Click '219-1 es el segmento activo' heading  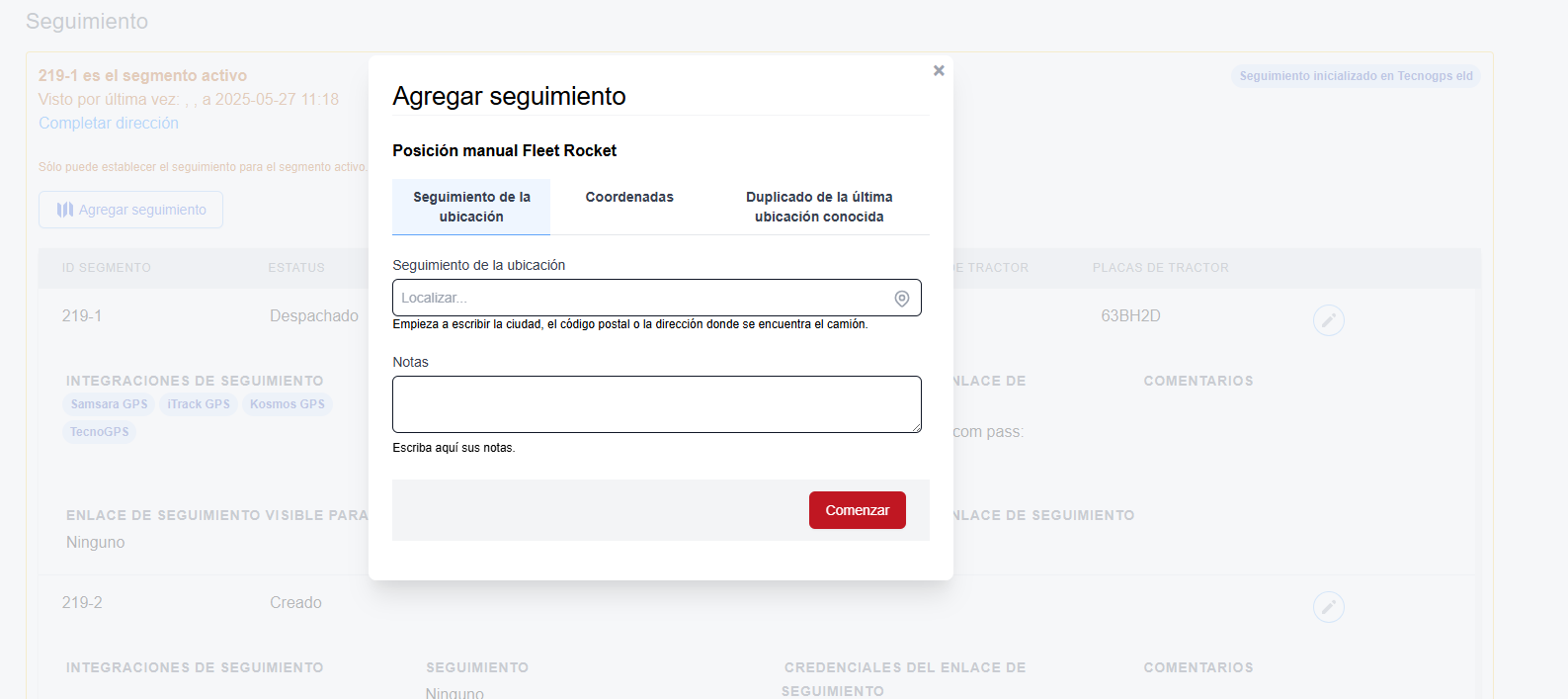[x=143, y=75]
